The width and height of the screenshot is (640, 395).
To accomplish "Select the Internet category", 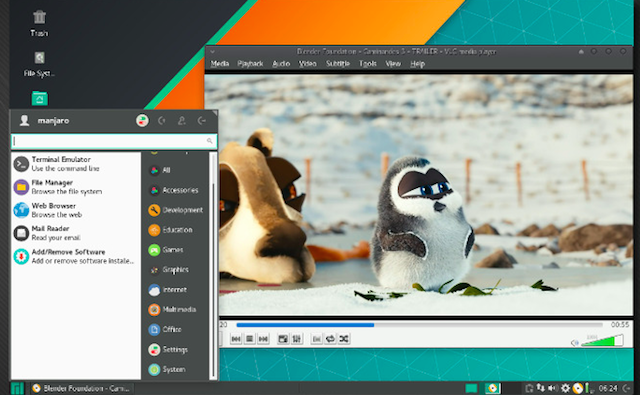I will (x=176, y=290).
